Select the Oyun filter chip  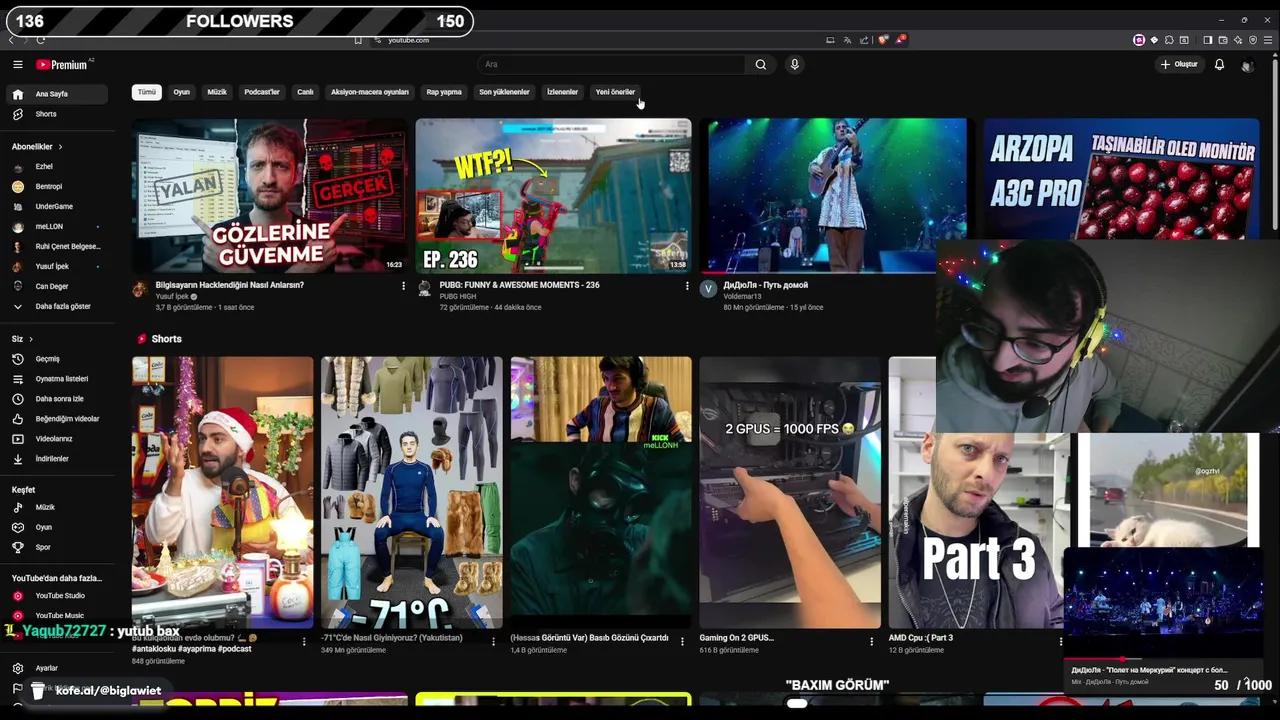coord(181,92)
